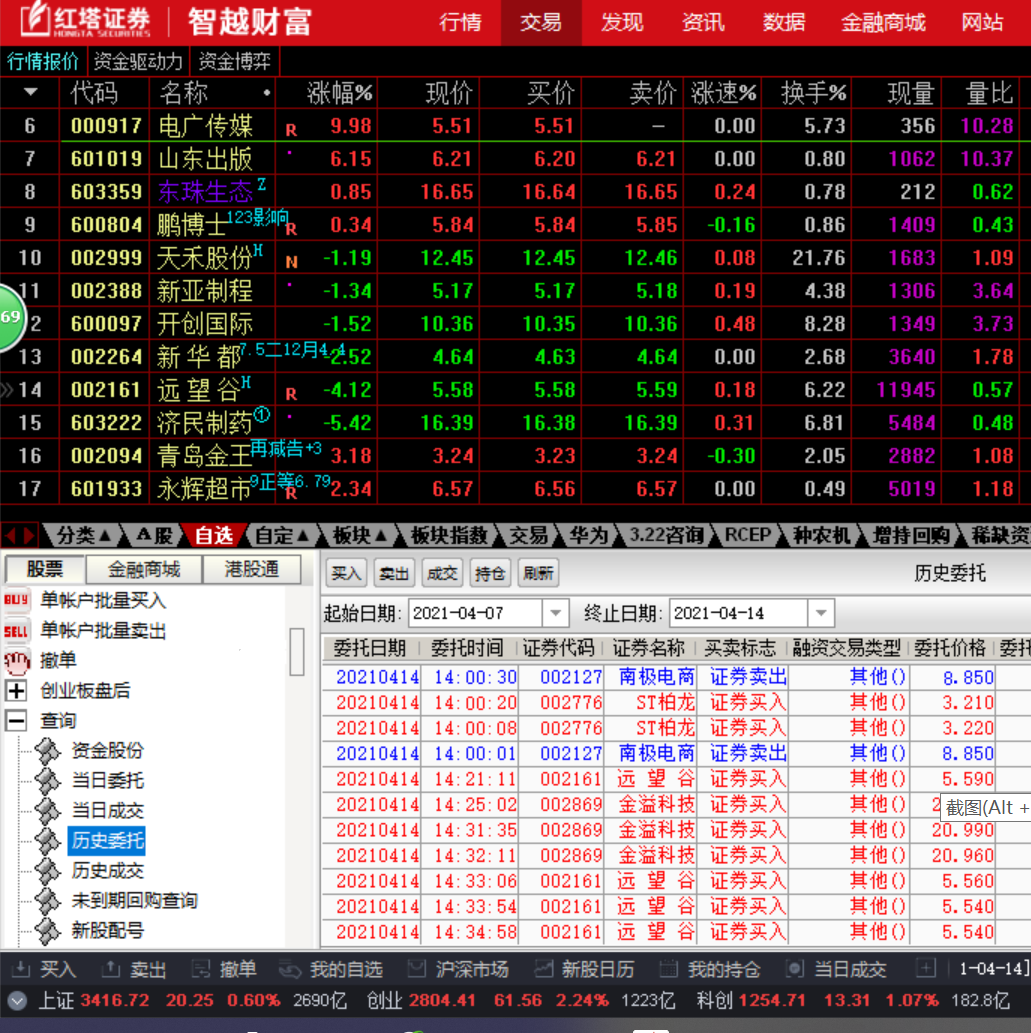Screen dimensions: 1031x1033
Task: Select stock row 002161 远望谷 in quotes
Action: [515, 390]
